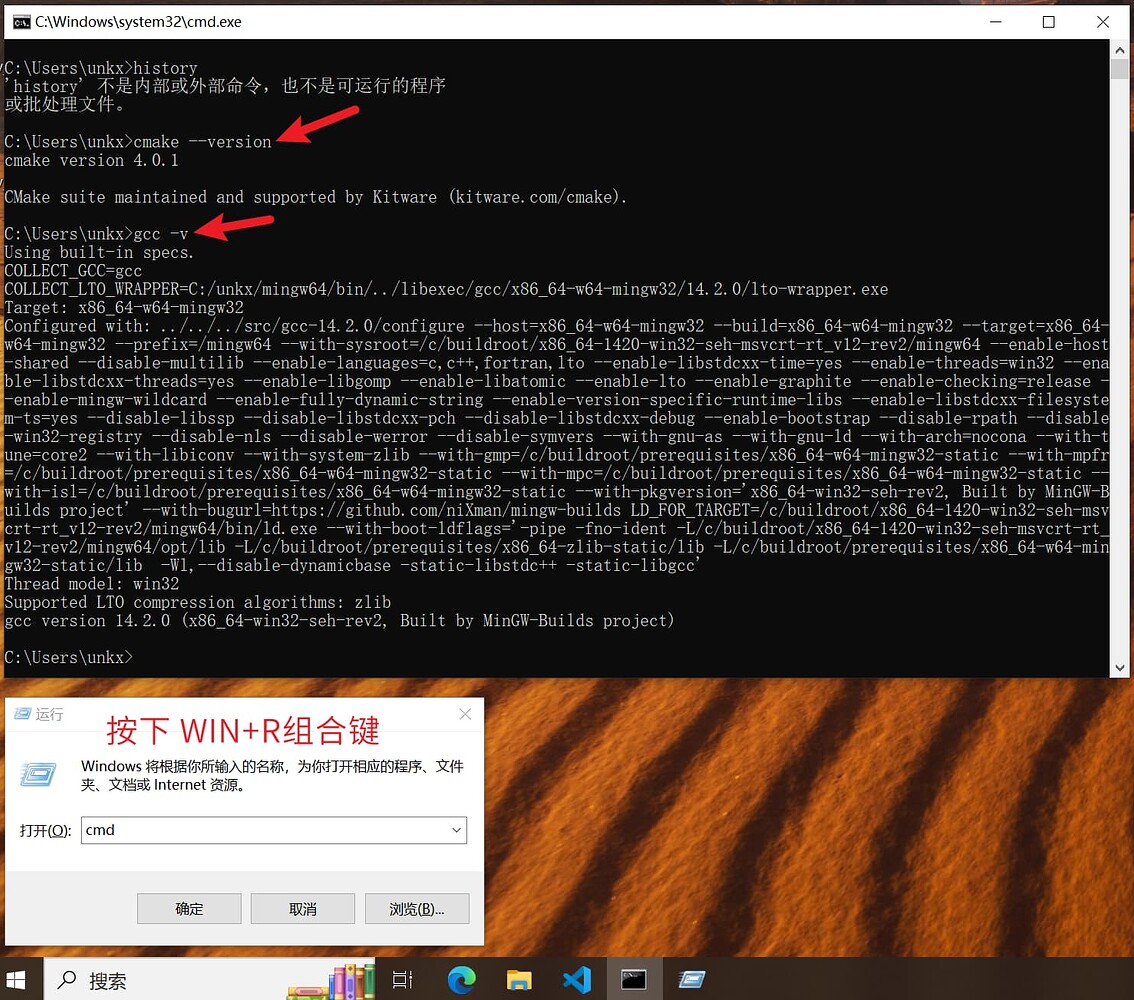Close the 运行 dialog with its X
This screenshot has width=1134, height=1000.
point(464,714)
